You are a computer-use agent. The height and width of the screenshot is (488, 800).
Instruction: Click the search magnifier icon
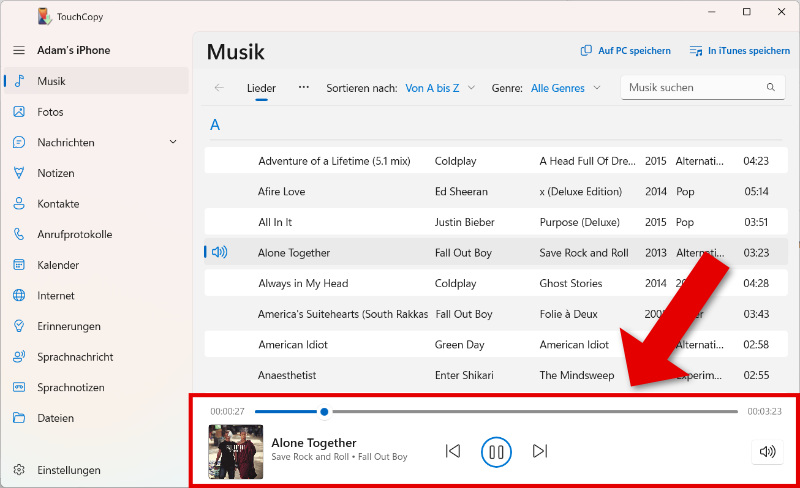[771, 88]
